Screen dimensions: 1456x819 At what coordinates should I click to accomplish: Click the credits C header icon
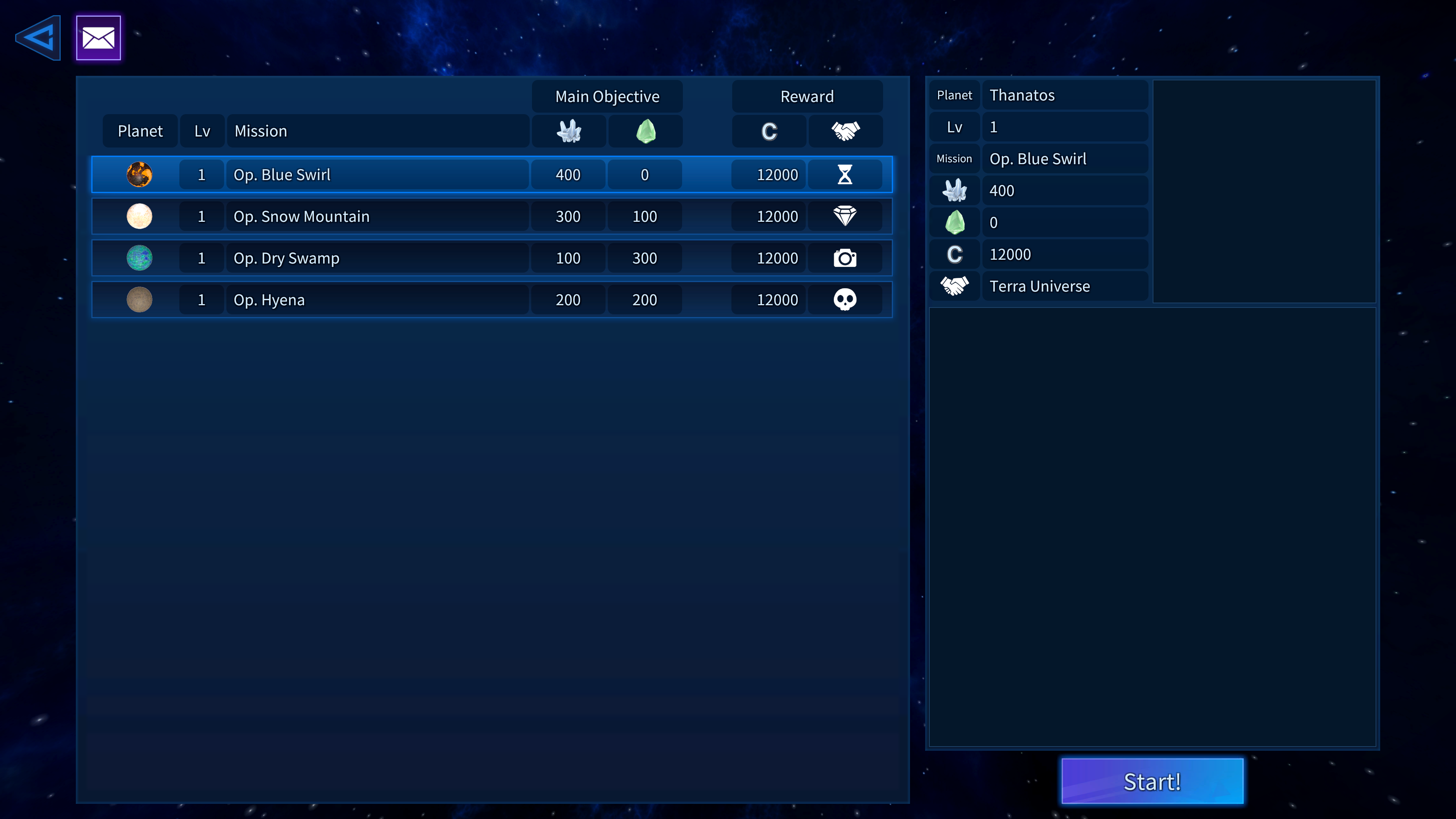pyautogui.click(x=769, y=131)
